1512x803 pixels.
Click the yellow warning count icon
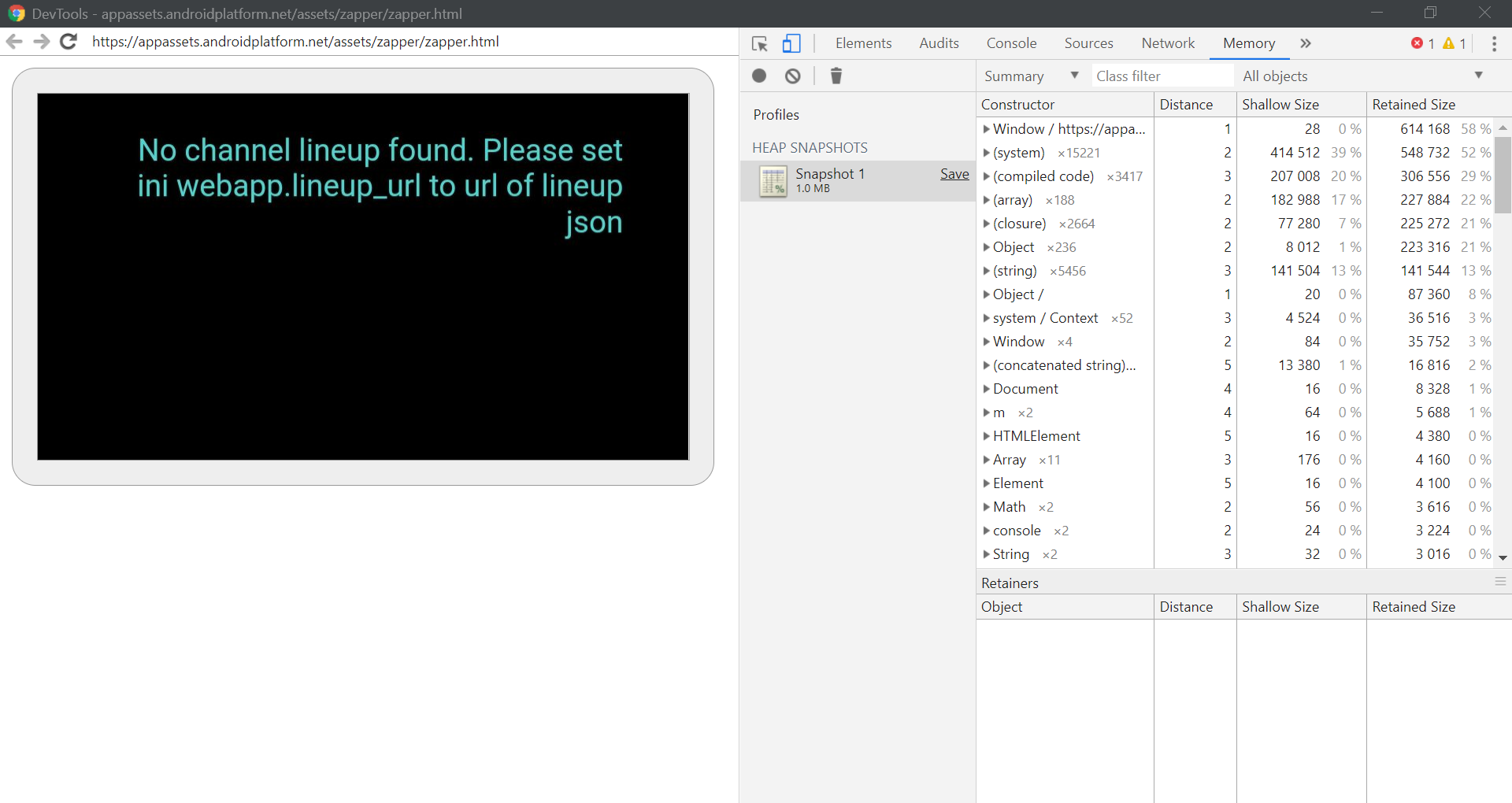[x=1448, y=43]
